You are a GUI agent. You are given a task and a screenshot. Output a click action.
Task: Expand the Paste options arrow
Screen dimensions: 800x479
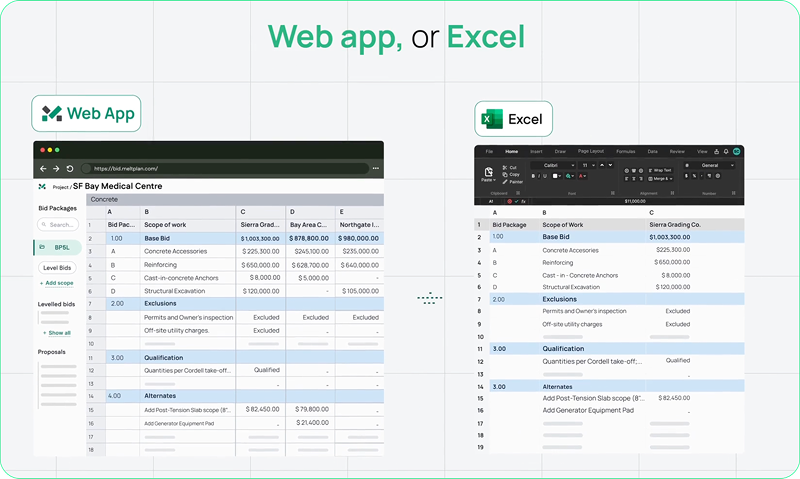pyautogui.click(x=494, y=180)
